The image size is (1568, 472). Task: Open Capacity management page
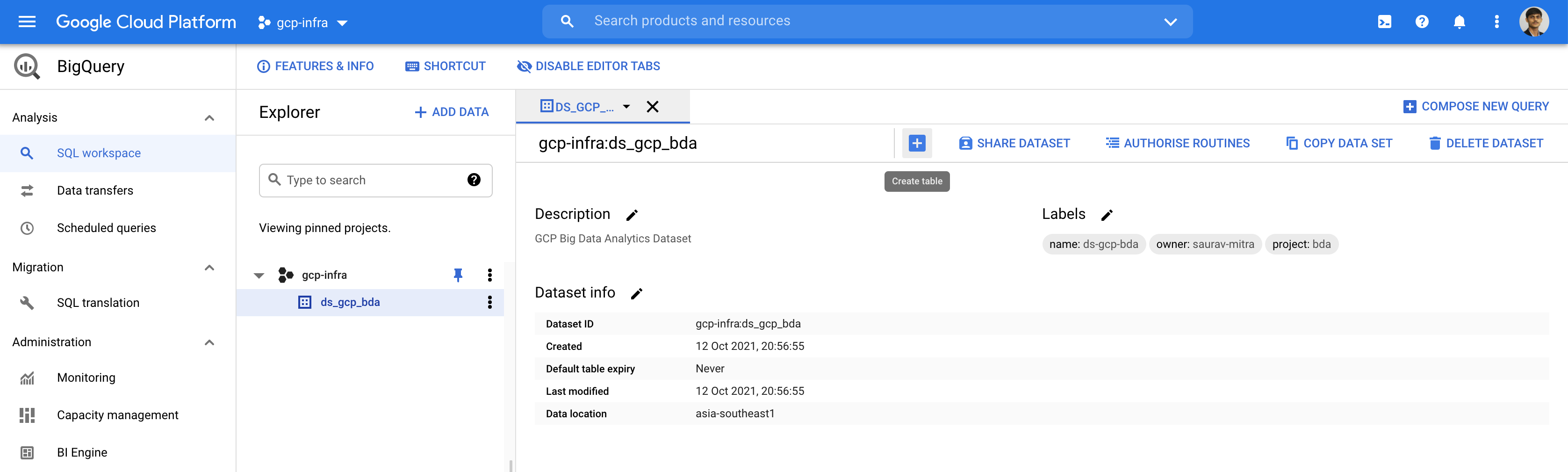pyautogui.click(x=117, y=415)
